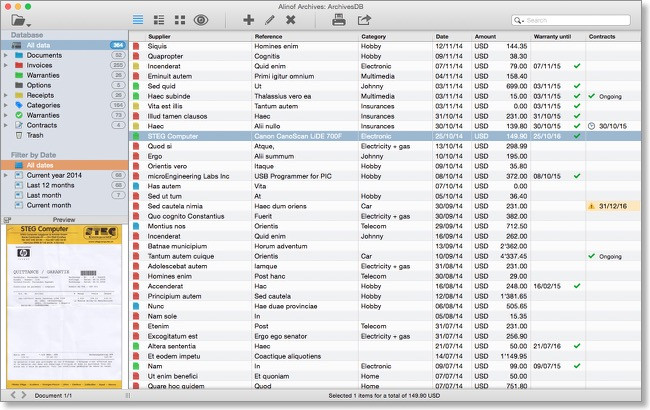Select the Quapropter row

click(x=385, y=56)
